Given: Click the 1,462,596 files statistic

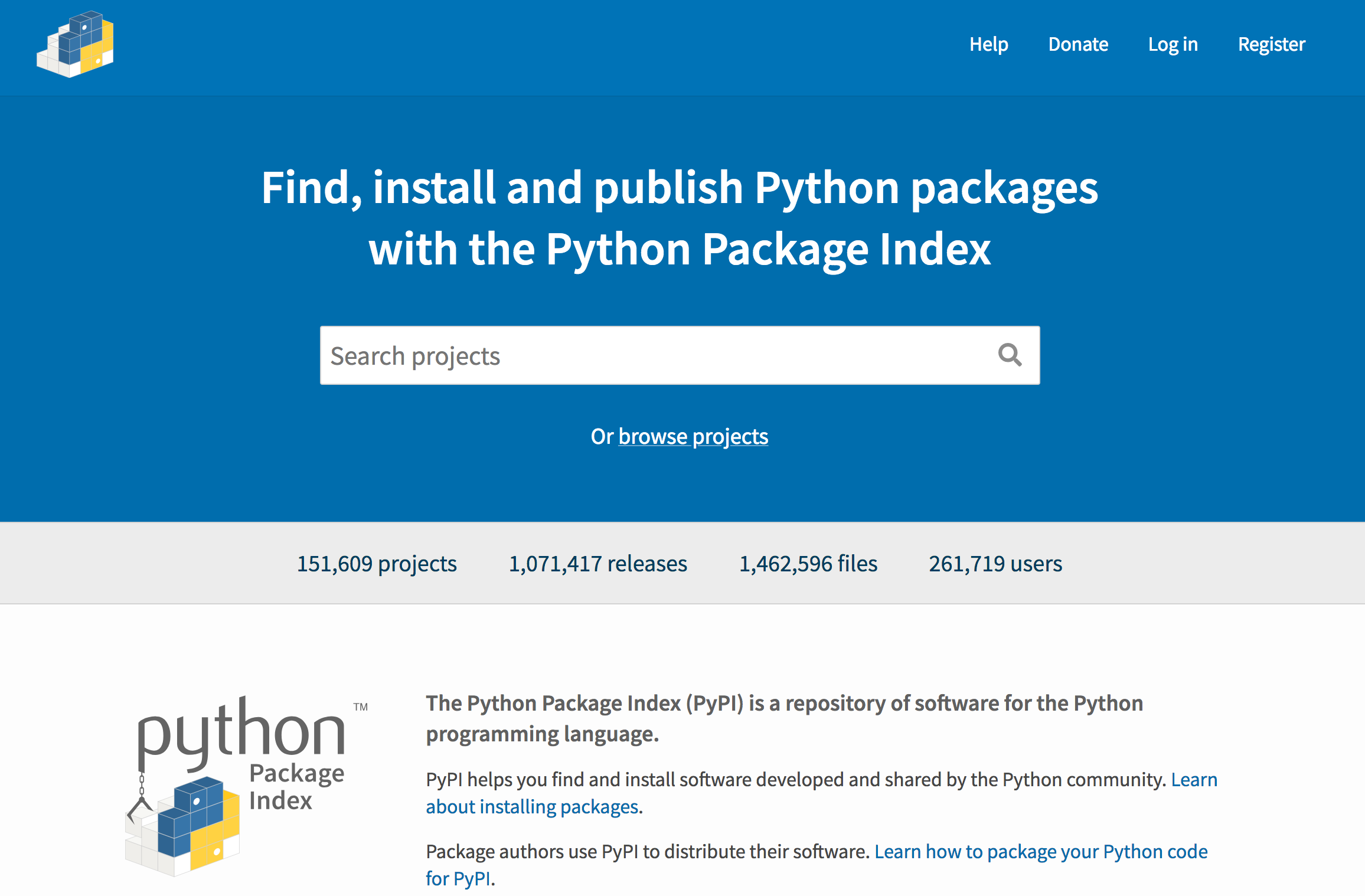Looking at the screenshot, I should (808, 563).
